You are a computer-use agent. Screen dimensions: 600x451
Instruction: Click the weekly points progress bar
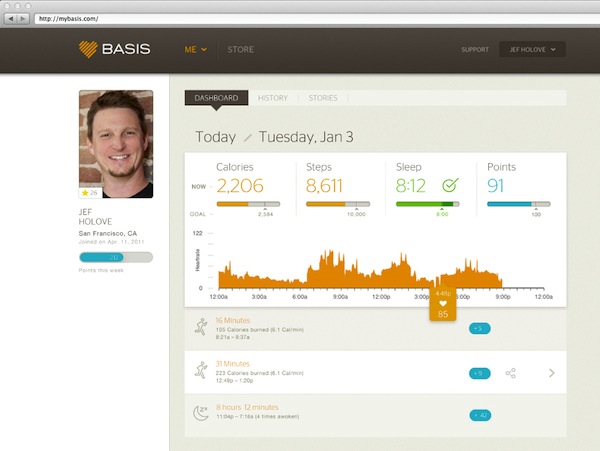(116, 257)
